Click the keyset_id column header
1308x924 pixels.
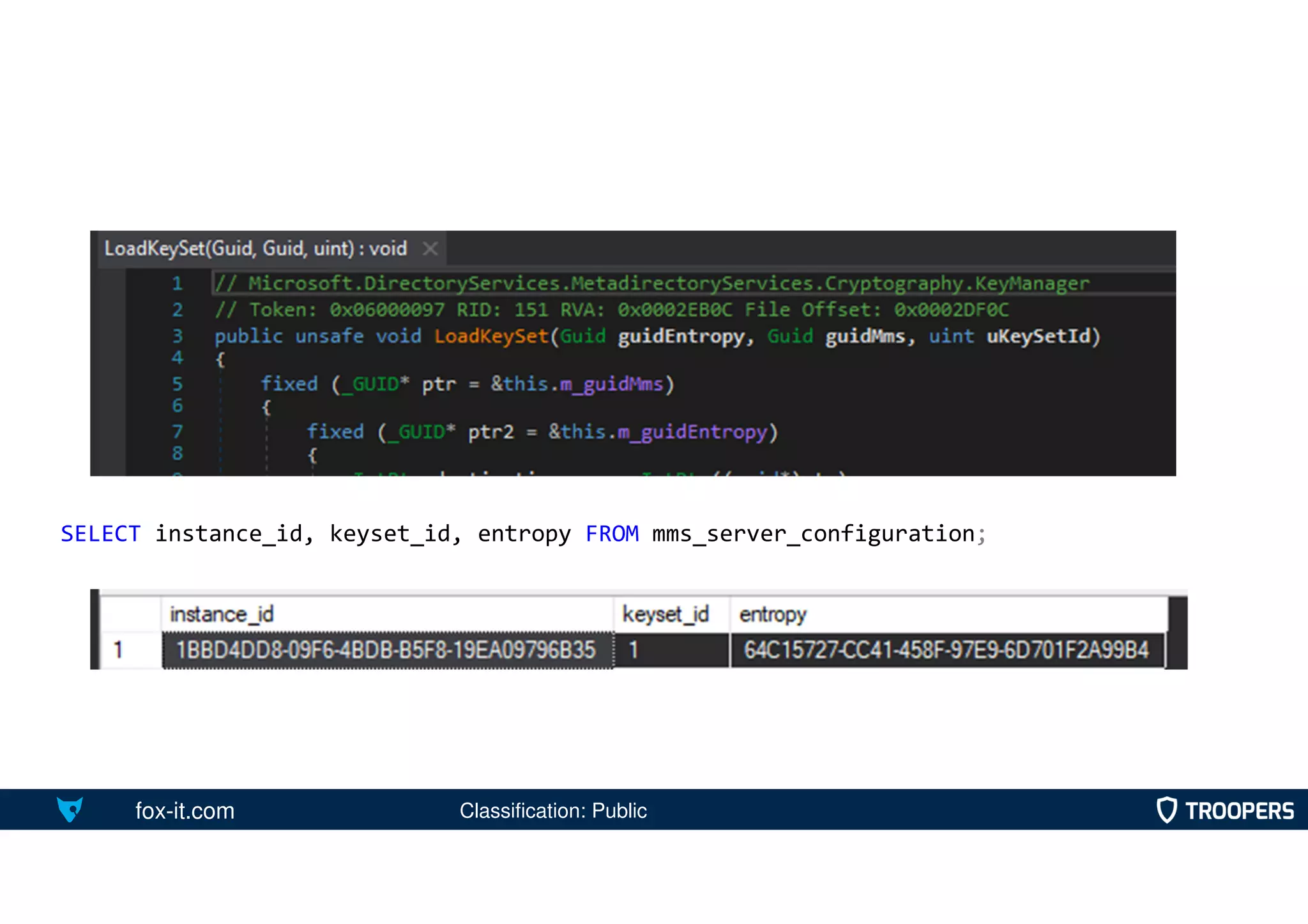(x=671, y=614)
